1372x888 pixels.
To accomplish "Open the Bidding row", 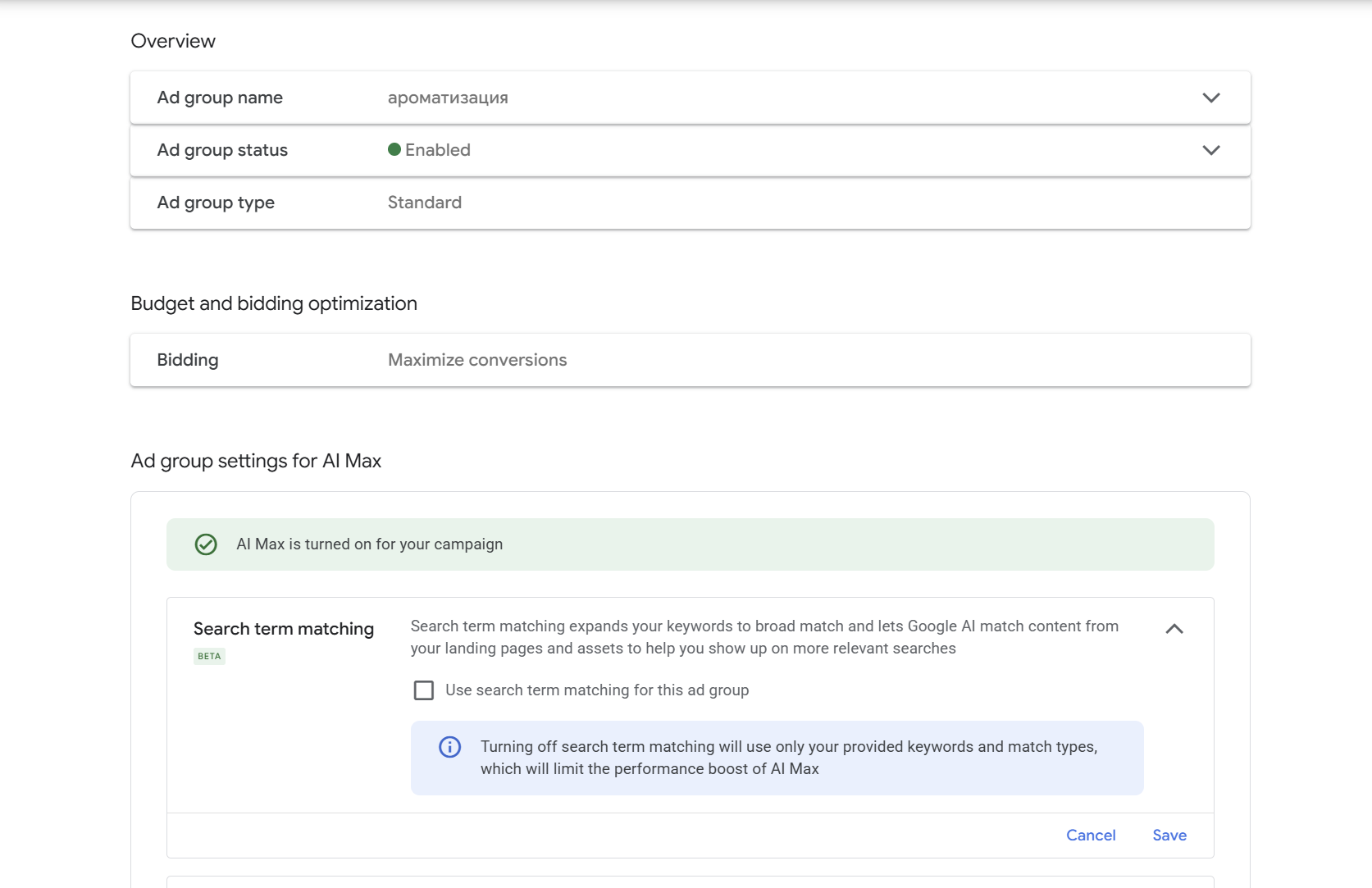I will [689, 360].
